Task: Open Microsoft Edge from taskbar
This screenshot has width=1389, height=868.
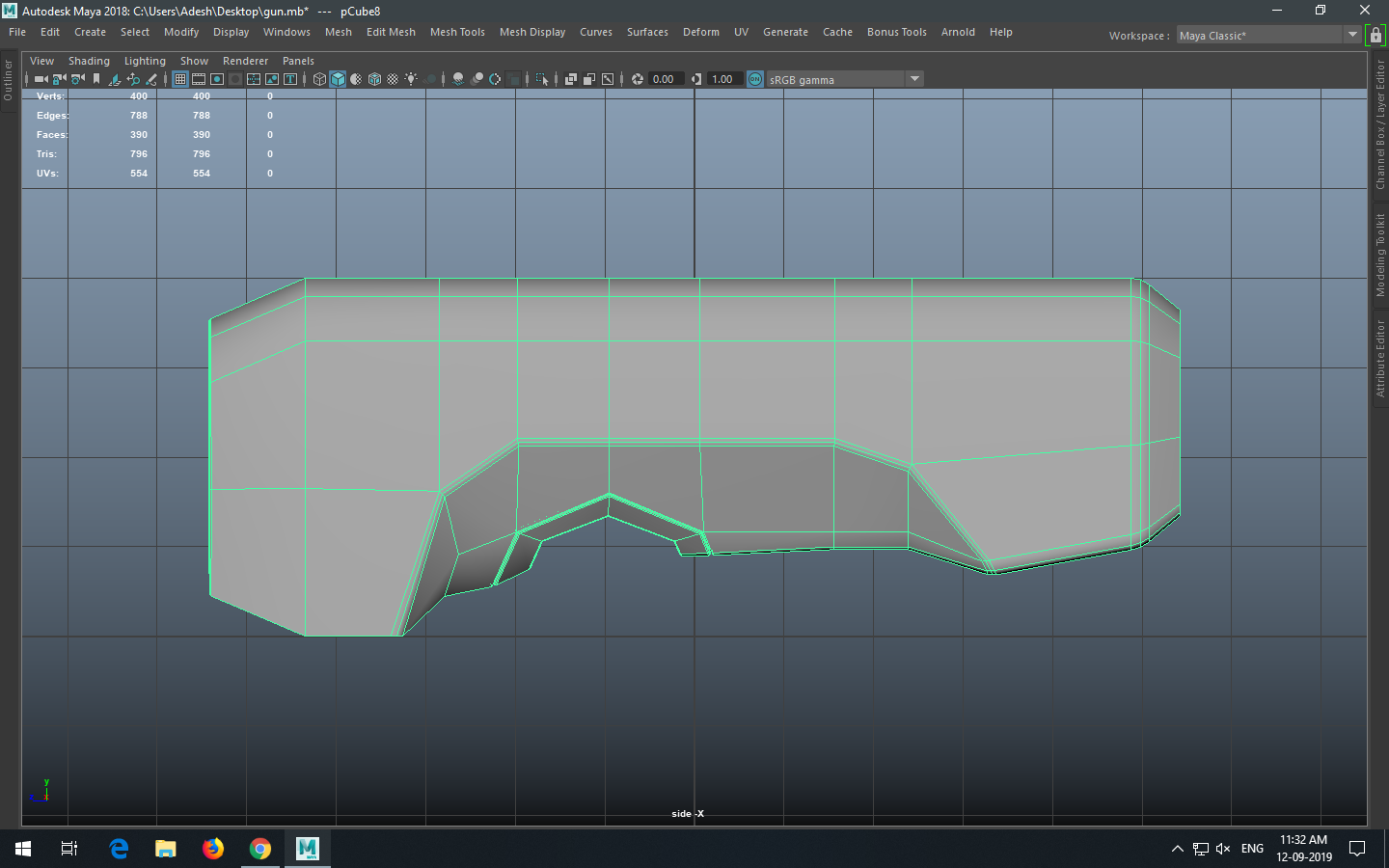Action: tap(119, 849)
